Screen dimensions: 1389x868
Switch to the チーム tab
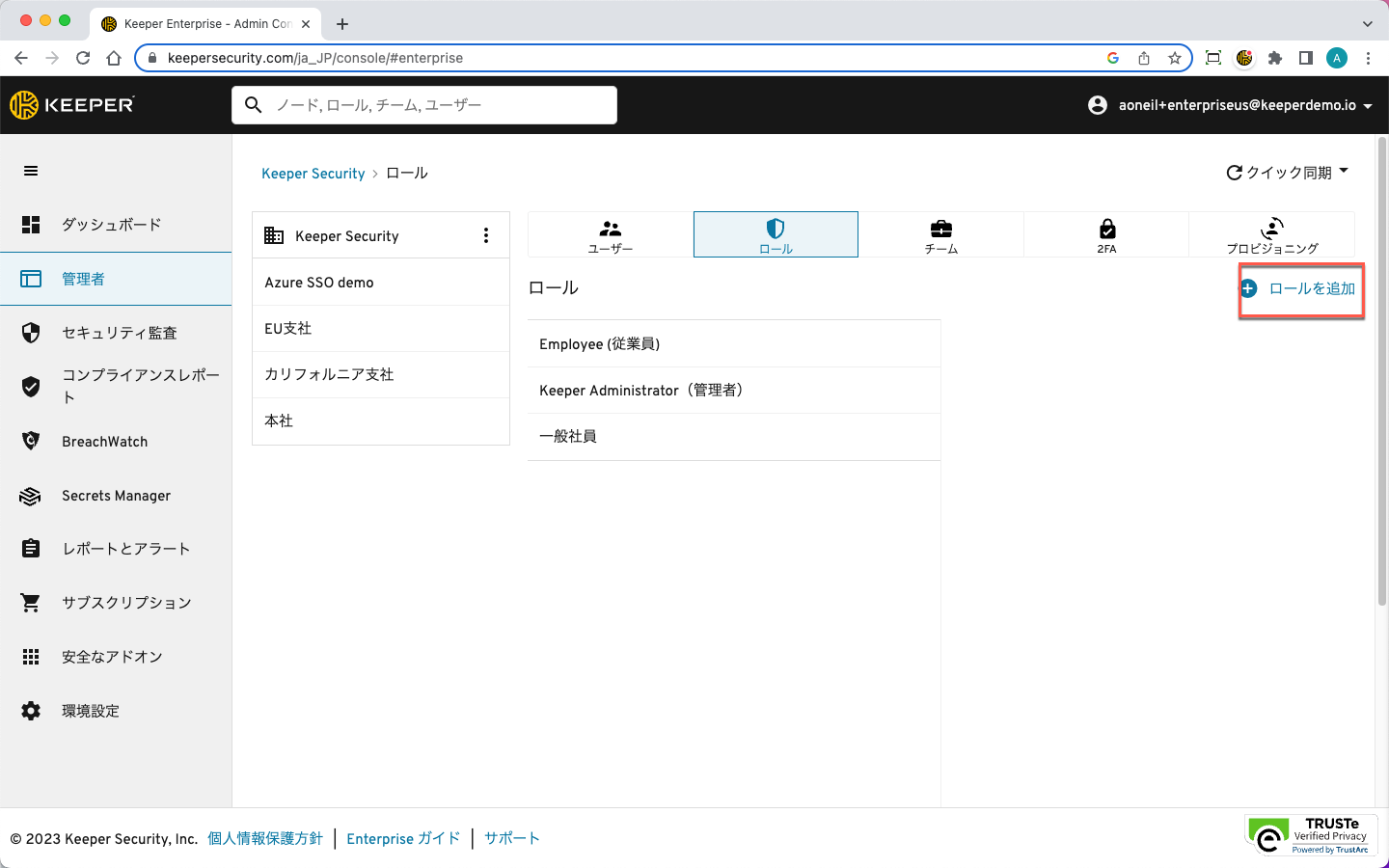tap(940, 234)
